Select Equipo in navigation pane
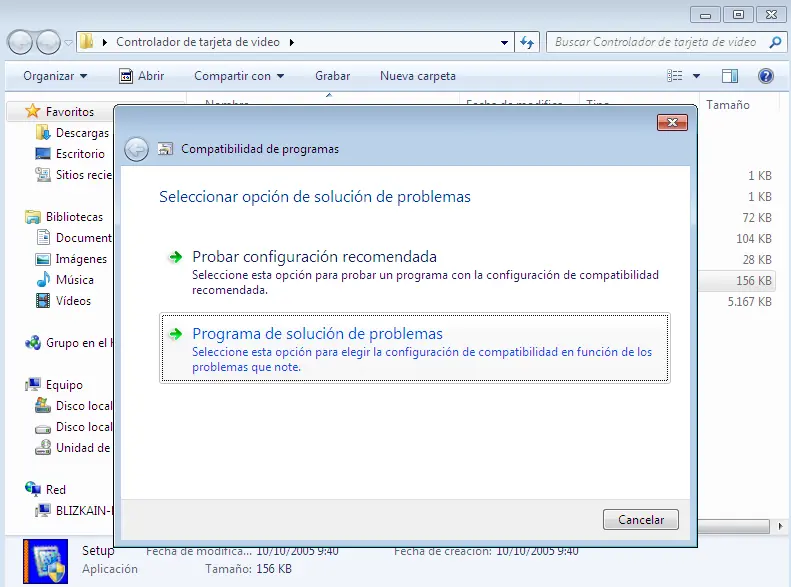This screenshot has width=791, height=587. (54, 385)
